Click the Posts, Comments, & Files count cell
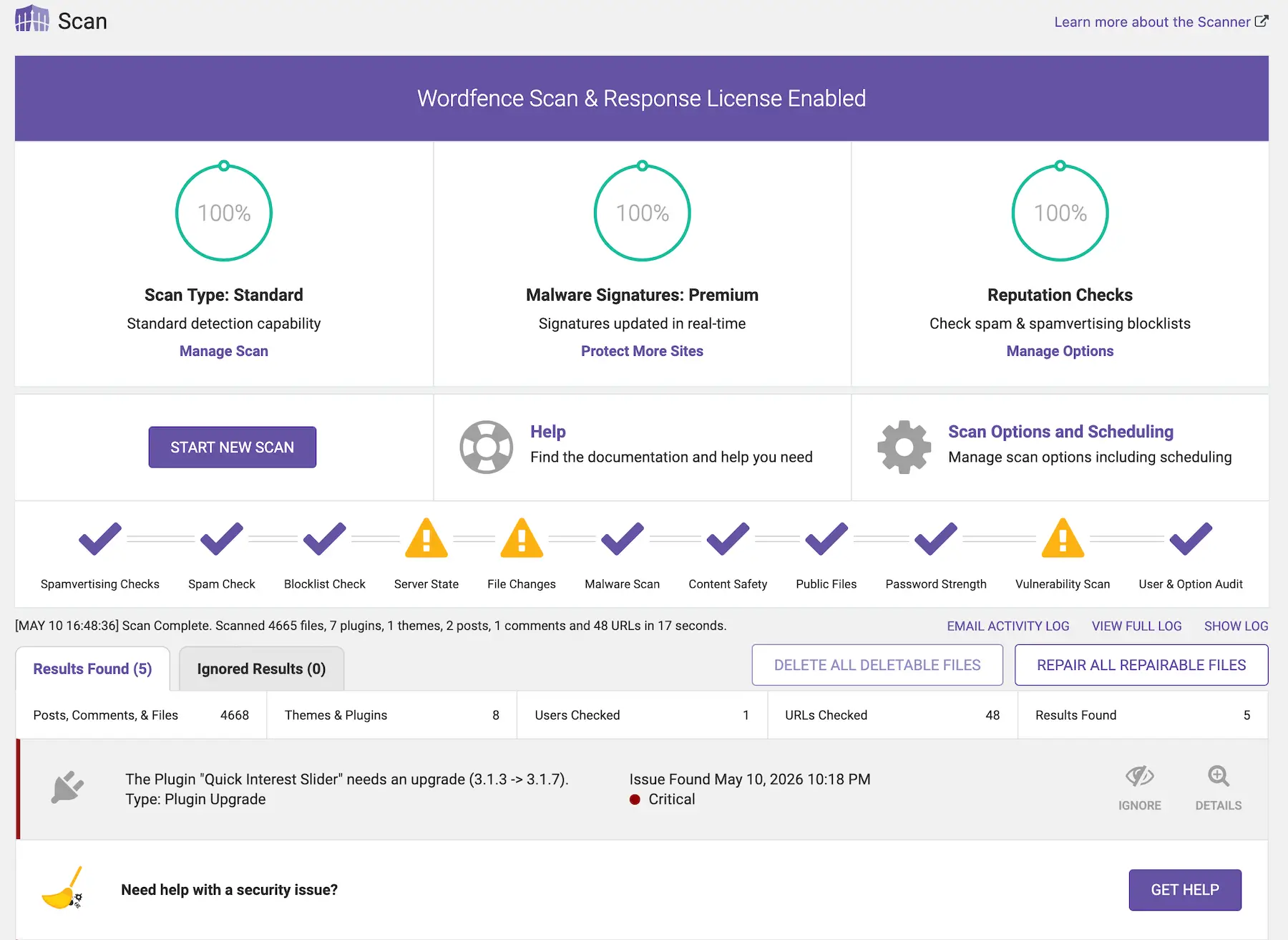The image size is (1288, 940). [x=141, y=715]
